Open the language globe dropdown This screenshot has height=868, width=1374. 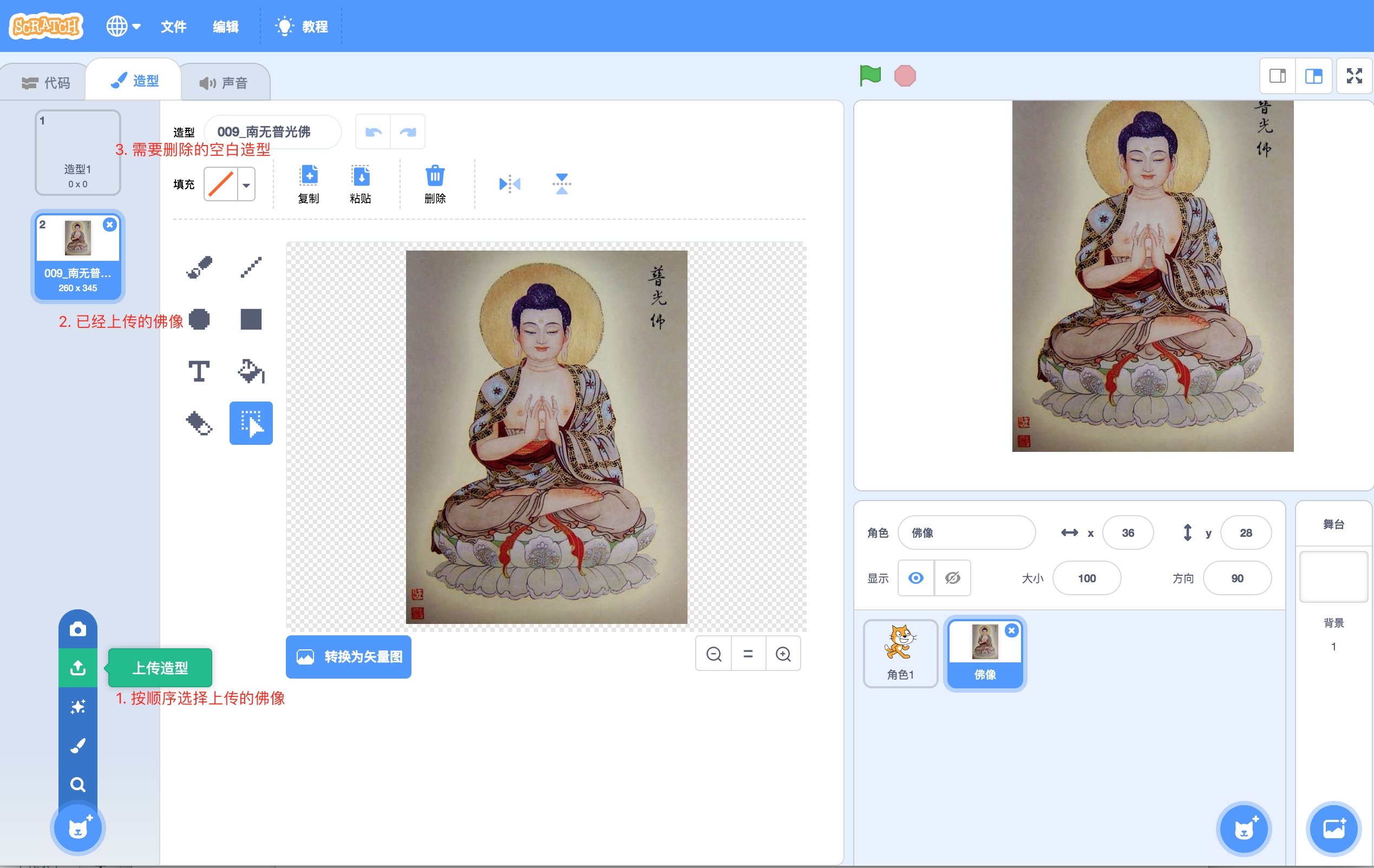(124, 26)
